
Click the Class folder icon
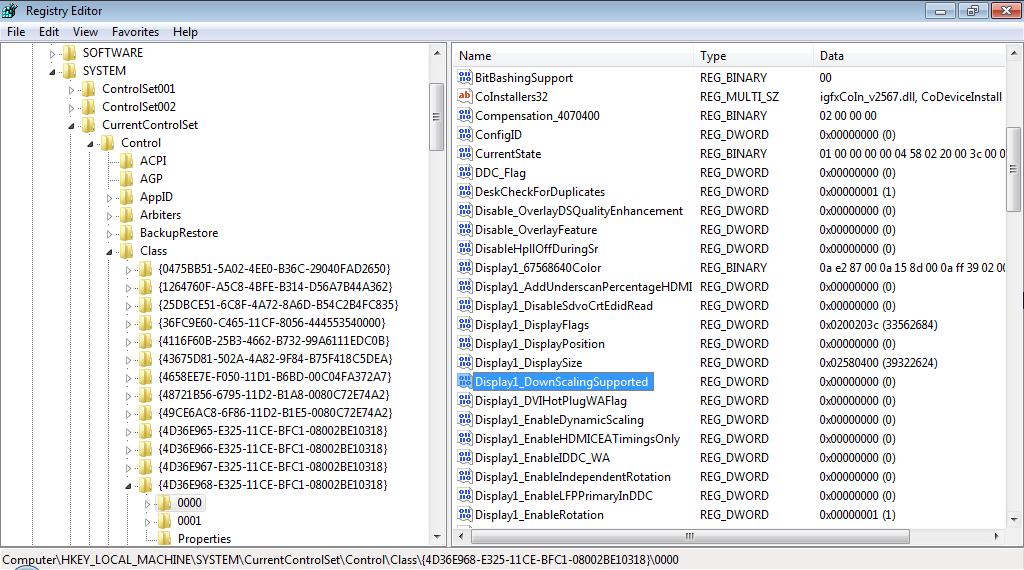pos(127,251)
